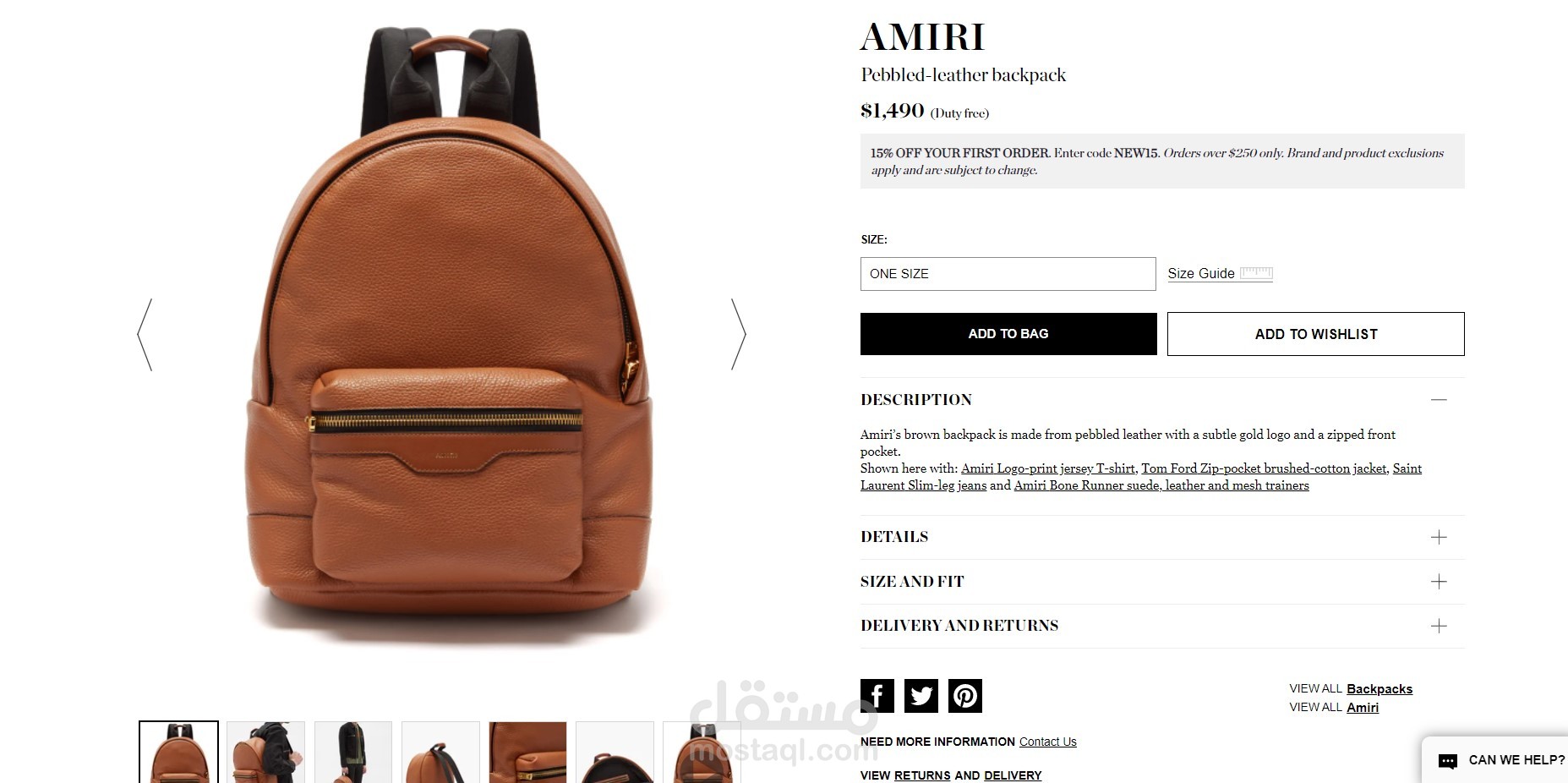Open the Size Guide ruler icon
This screenshot has width=1568, height=783.
[x=1256, y=273]
